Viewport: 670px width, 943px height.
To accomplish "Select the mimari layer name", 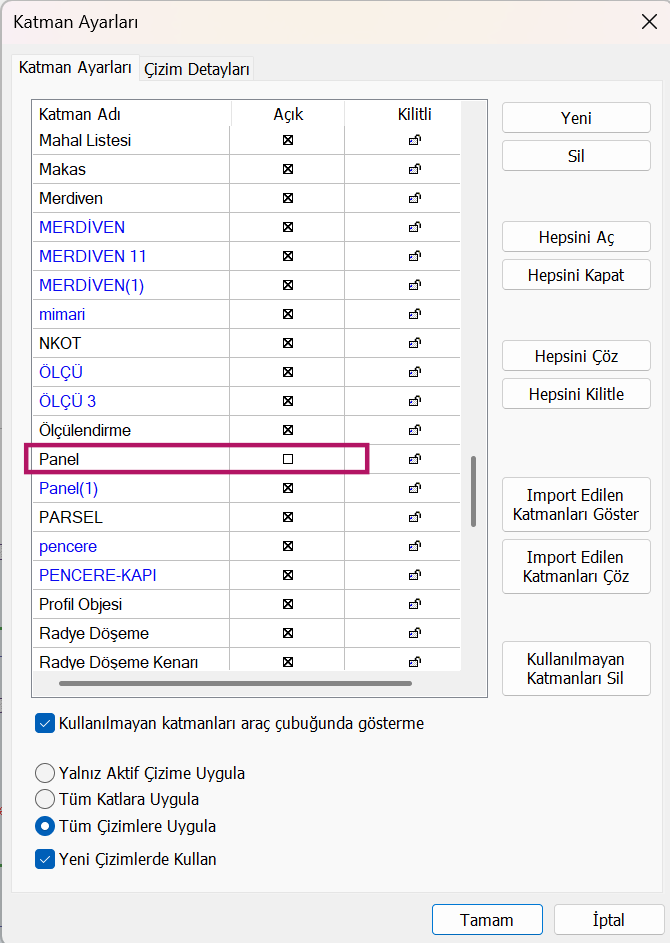I will point(62,314).
